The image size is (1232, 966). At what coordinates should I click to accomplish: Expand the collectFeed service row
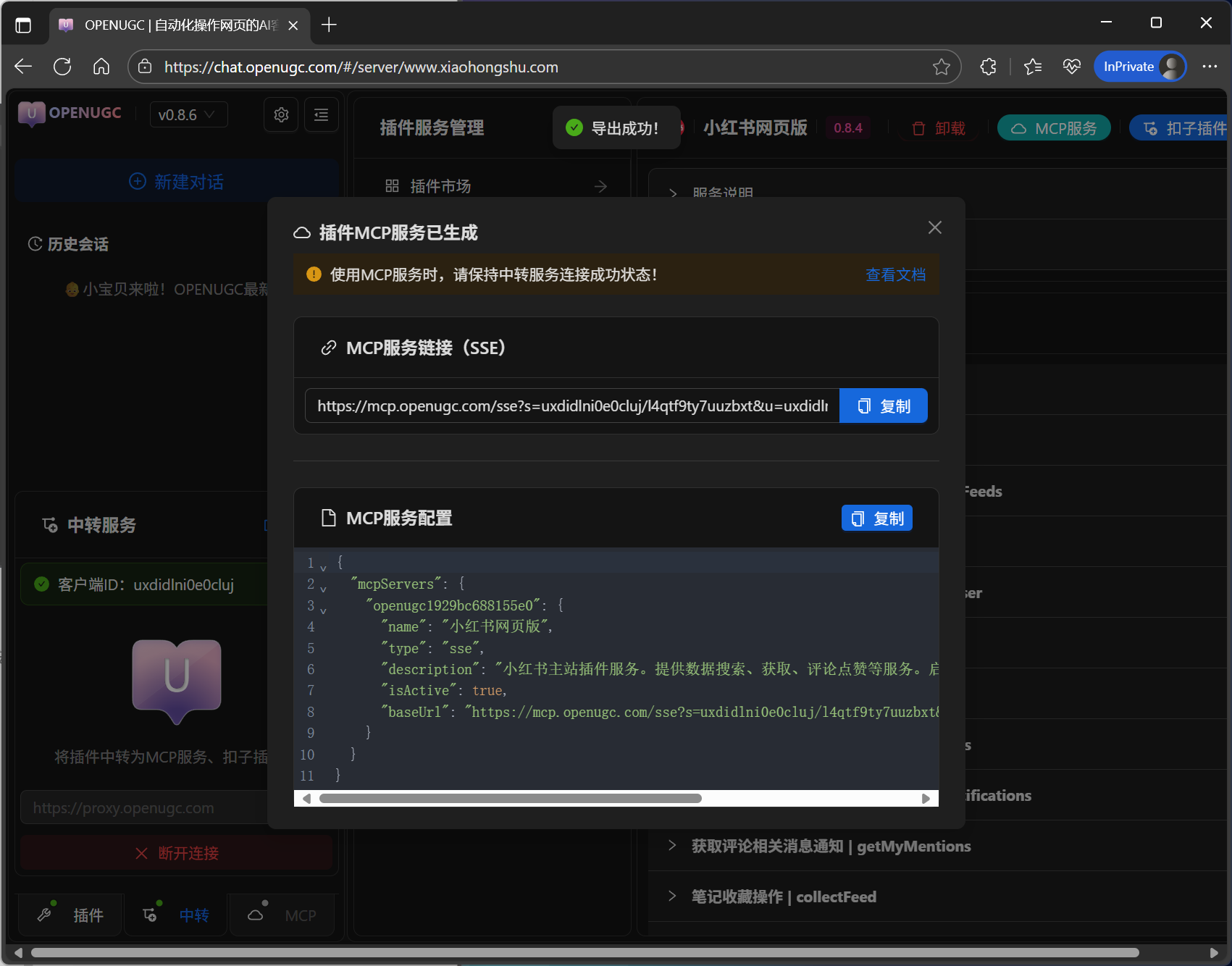938,896
